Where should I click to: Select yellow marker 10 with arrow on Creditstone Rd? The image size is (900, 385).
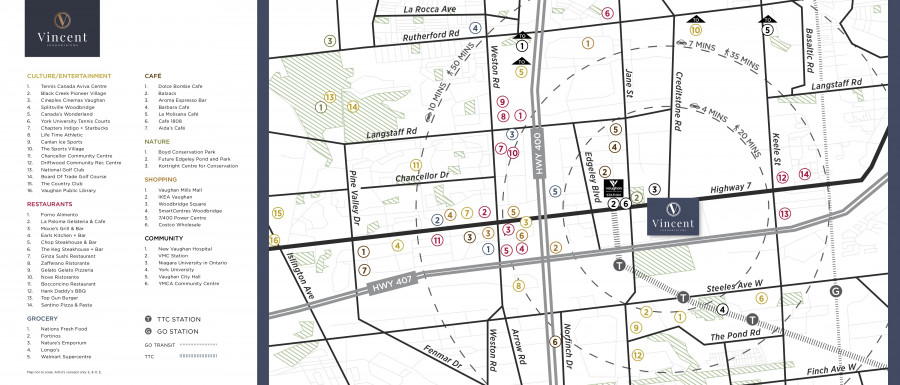coord(696,30)
